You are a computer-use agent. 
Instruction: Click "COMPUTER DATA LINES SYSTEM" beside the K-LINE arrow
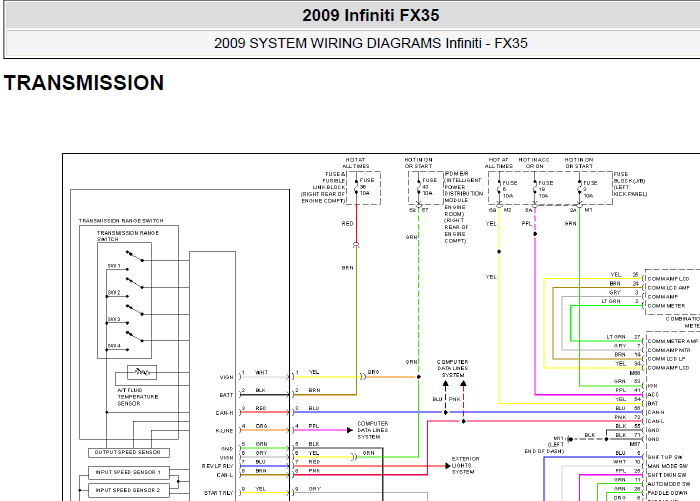click(x=373, y=430)
